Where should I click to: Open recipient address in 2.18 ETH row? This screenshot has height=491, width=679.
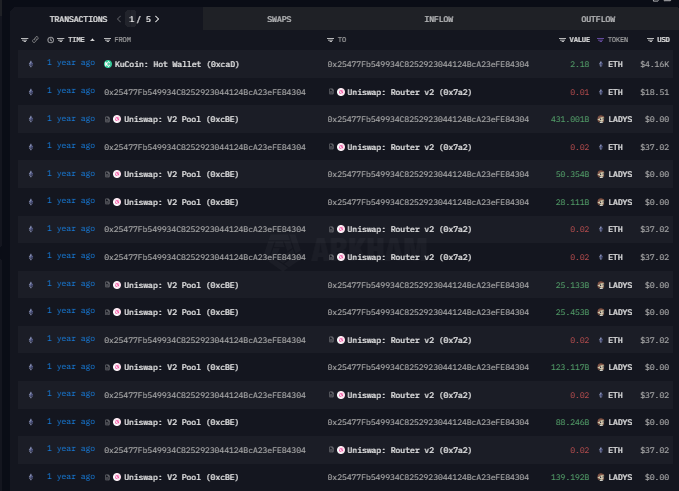[428, 64]
